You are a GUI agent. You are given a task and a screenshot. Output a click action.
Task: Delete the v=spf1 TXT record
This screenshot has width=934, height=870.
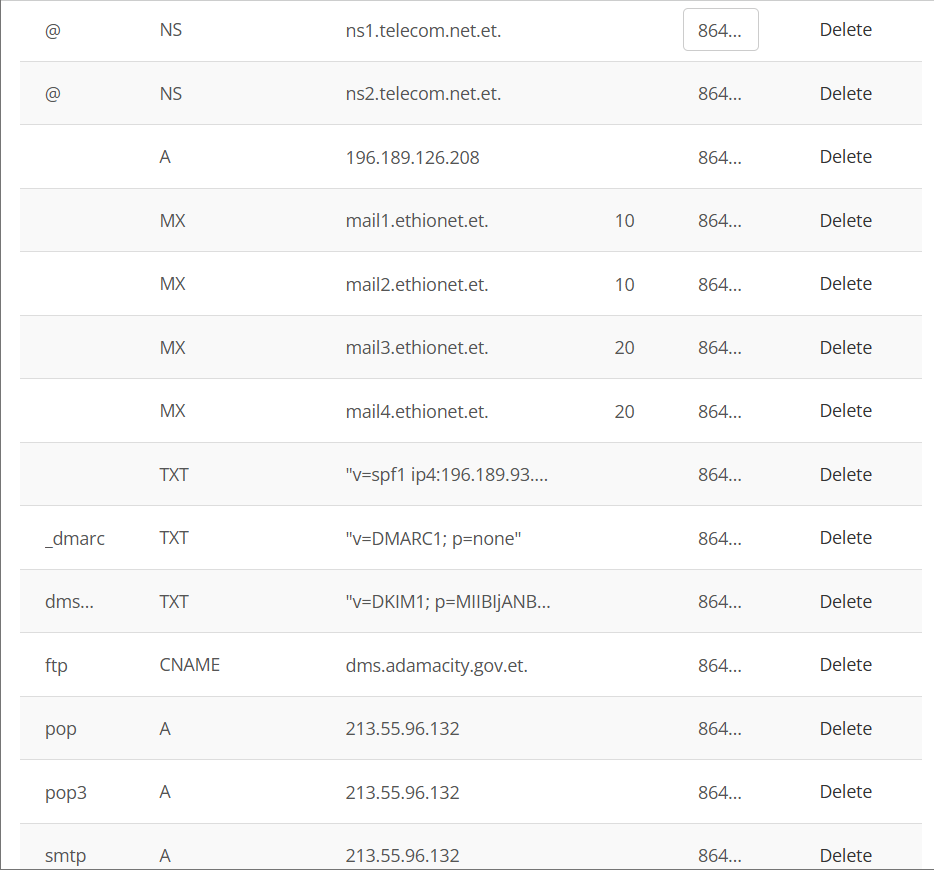pyautogui.click(x=845, y=475)
